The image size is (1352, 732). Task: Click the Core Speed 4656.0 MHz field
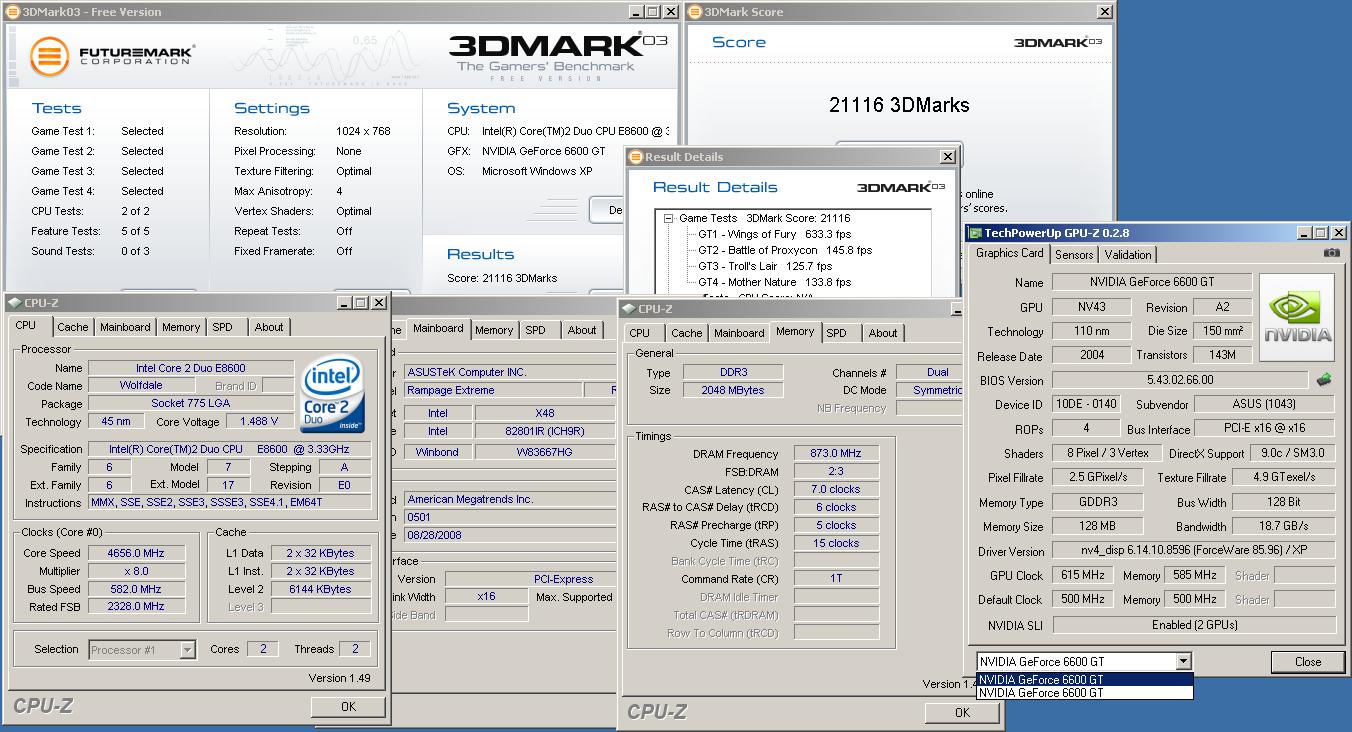pyautogui.click(x=137, y=553)
